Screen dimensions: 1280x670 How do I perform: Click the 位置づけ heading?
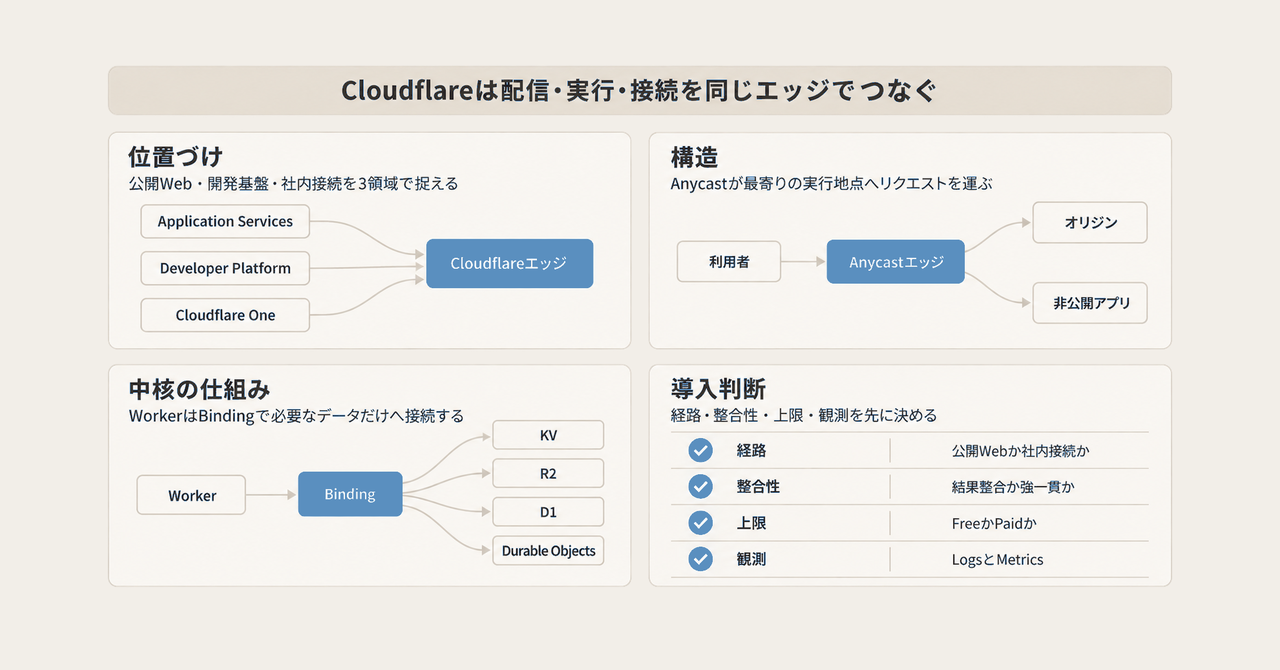(175, 157)
